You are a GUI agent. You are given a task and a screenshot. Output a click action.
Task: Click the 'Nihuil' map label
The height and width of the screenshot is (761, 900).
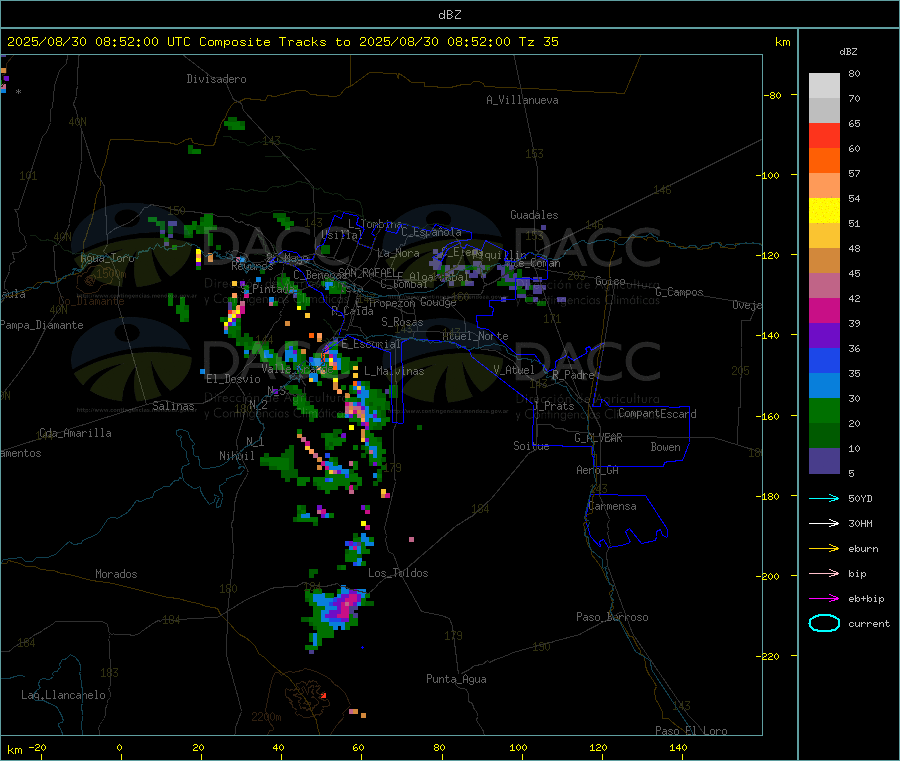[236, 456]
